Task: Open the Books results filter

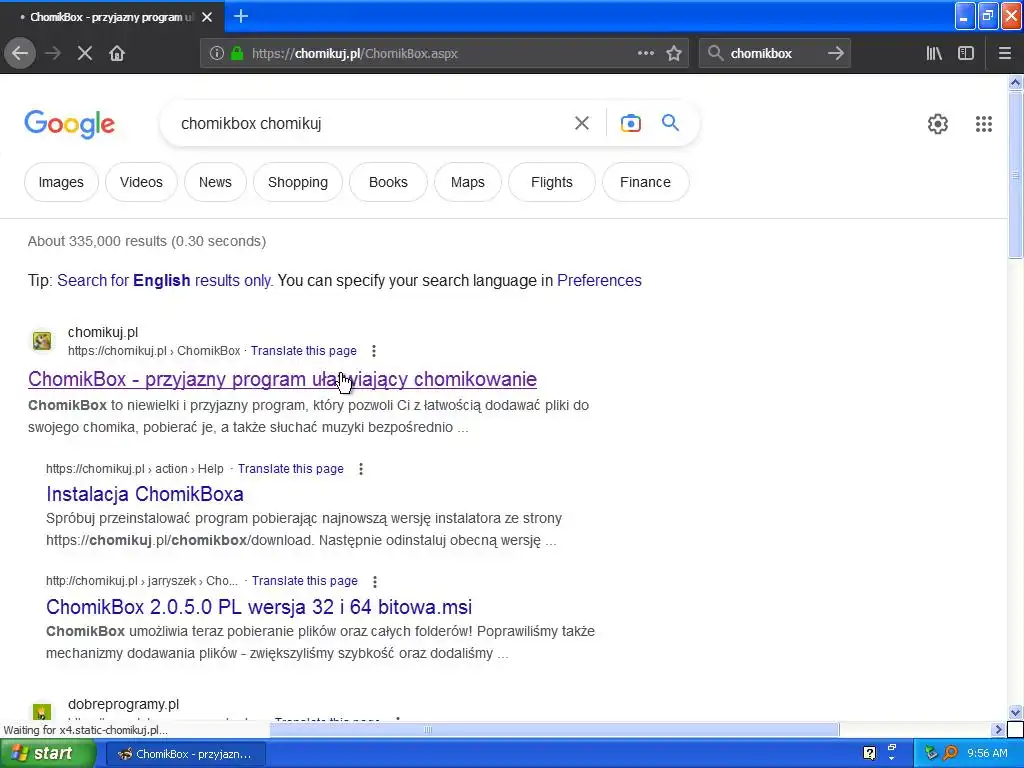Action: tap(389, 182)
